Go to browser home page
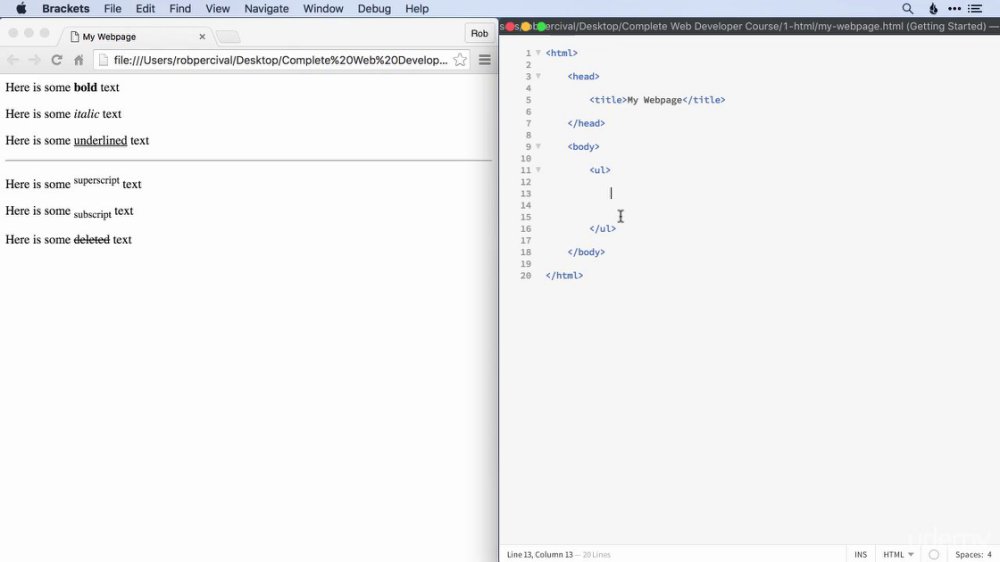 78,60
